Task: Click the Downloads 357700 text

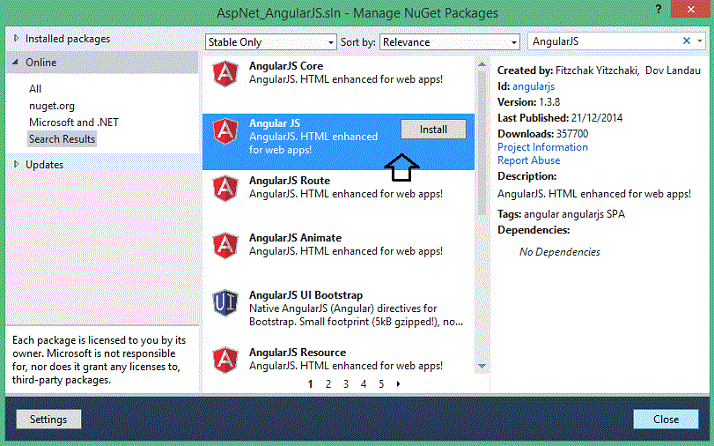Action: point(543,134)
